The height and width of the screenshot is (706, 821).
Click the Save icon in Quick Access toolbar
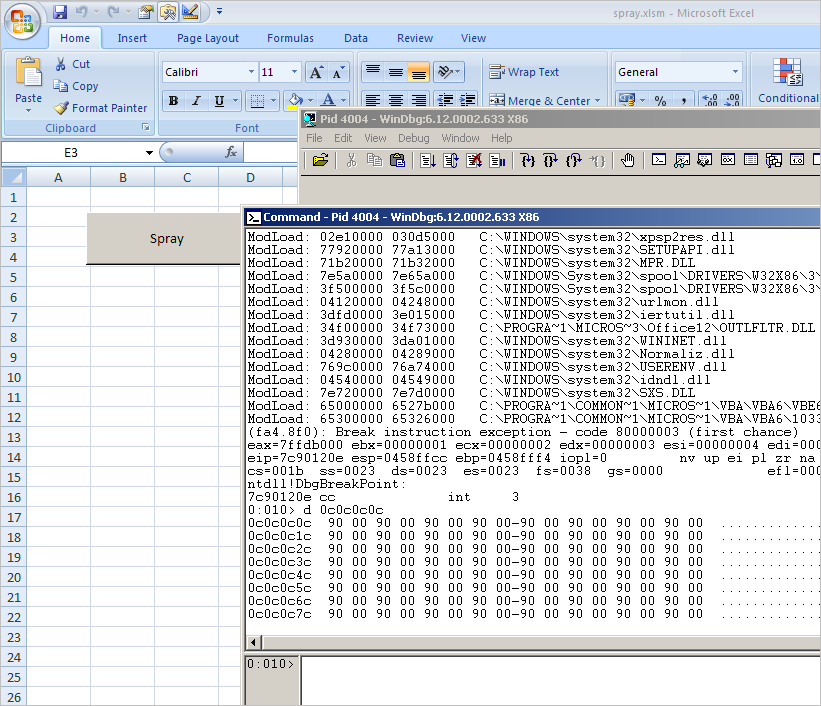click(60, 12)
